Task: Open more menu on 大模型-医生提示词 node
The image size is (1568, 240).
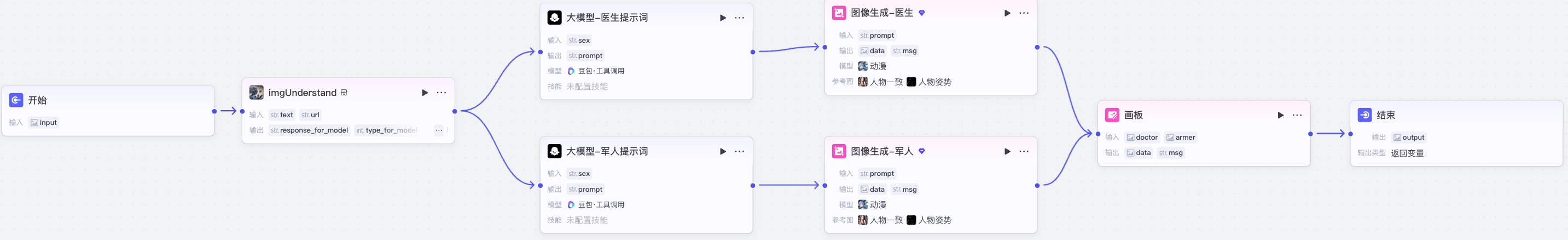Action: pyautogui.click(x=739, y=18)
